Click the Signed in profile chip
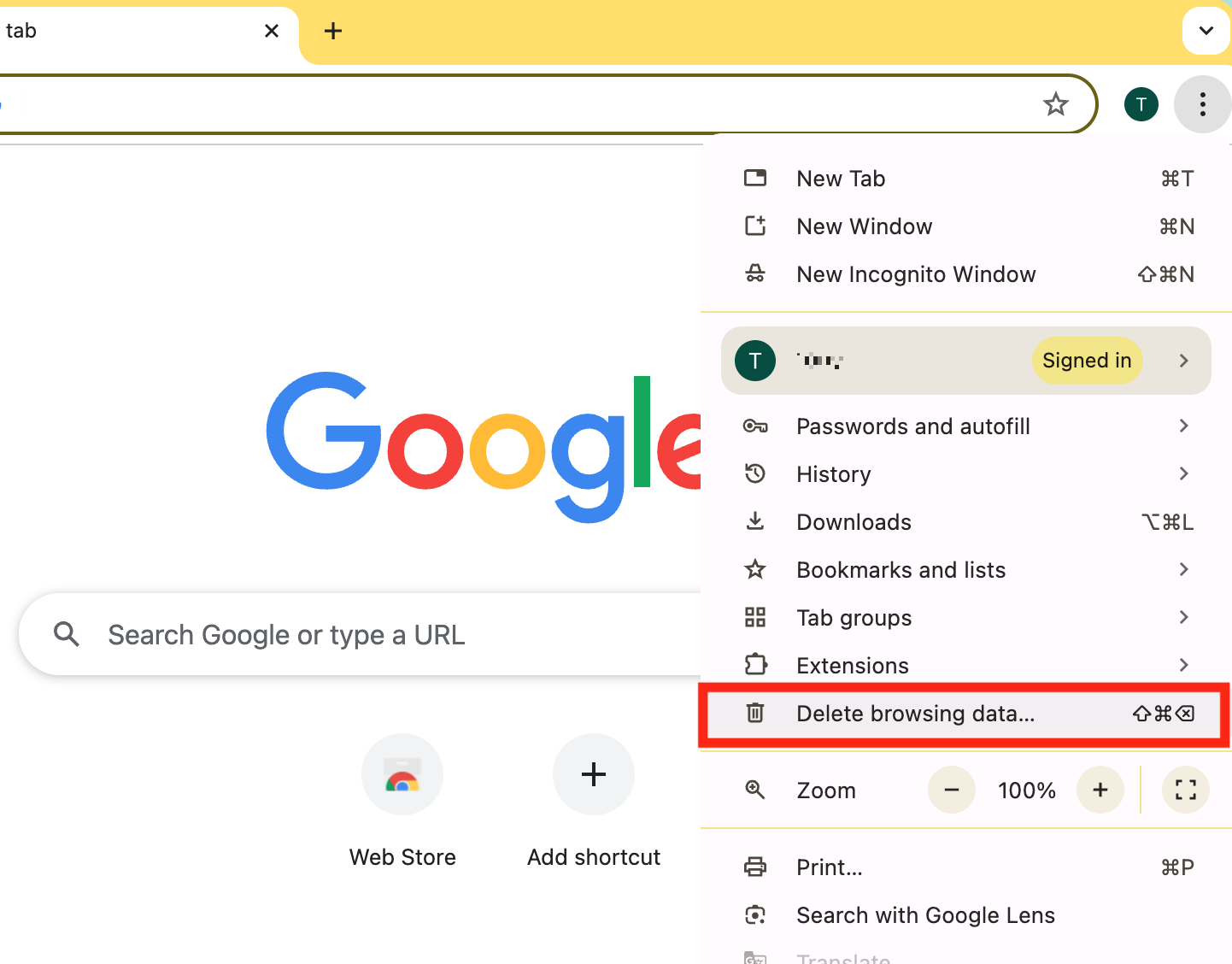1232x964 pixels. tap(1087, 360)
